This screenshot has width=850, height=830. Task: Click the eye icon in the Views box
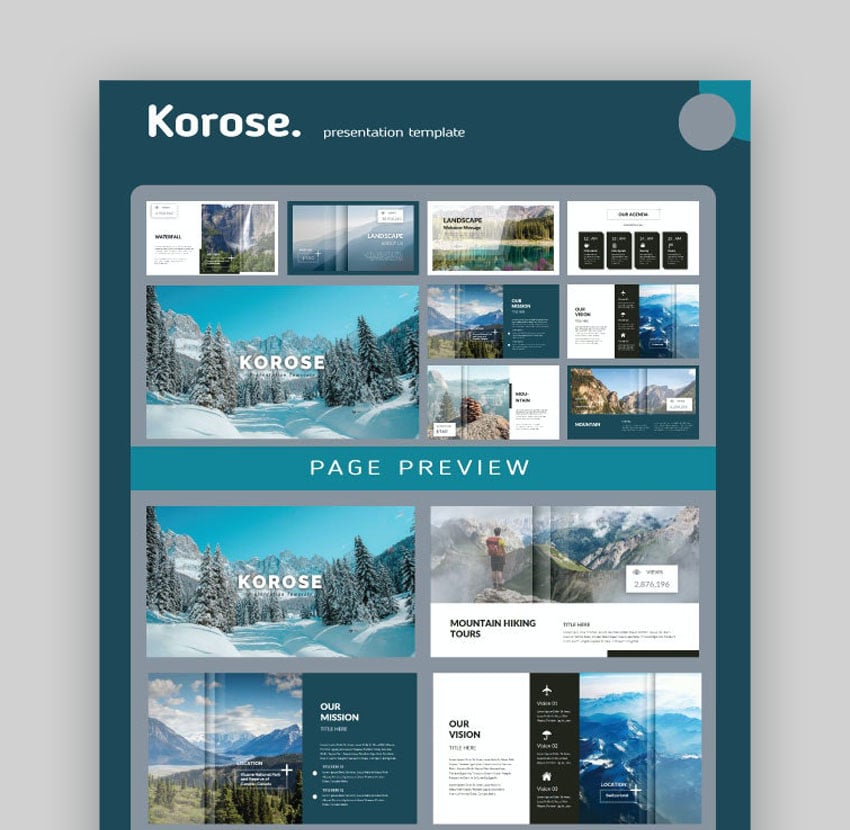637,573
